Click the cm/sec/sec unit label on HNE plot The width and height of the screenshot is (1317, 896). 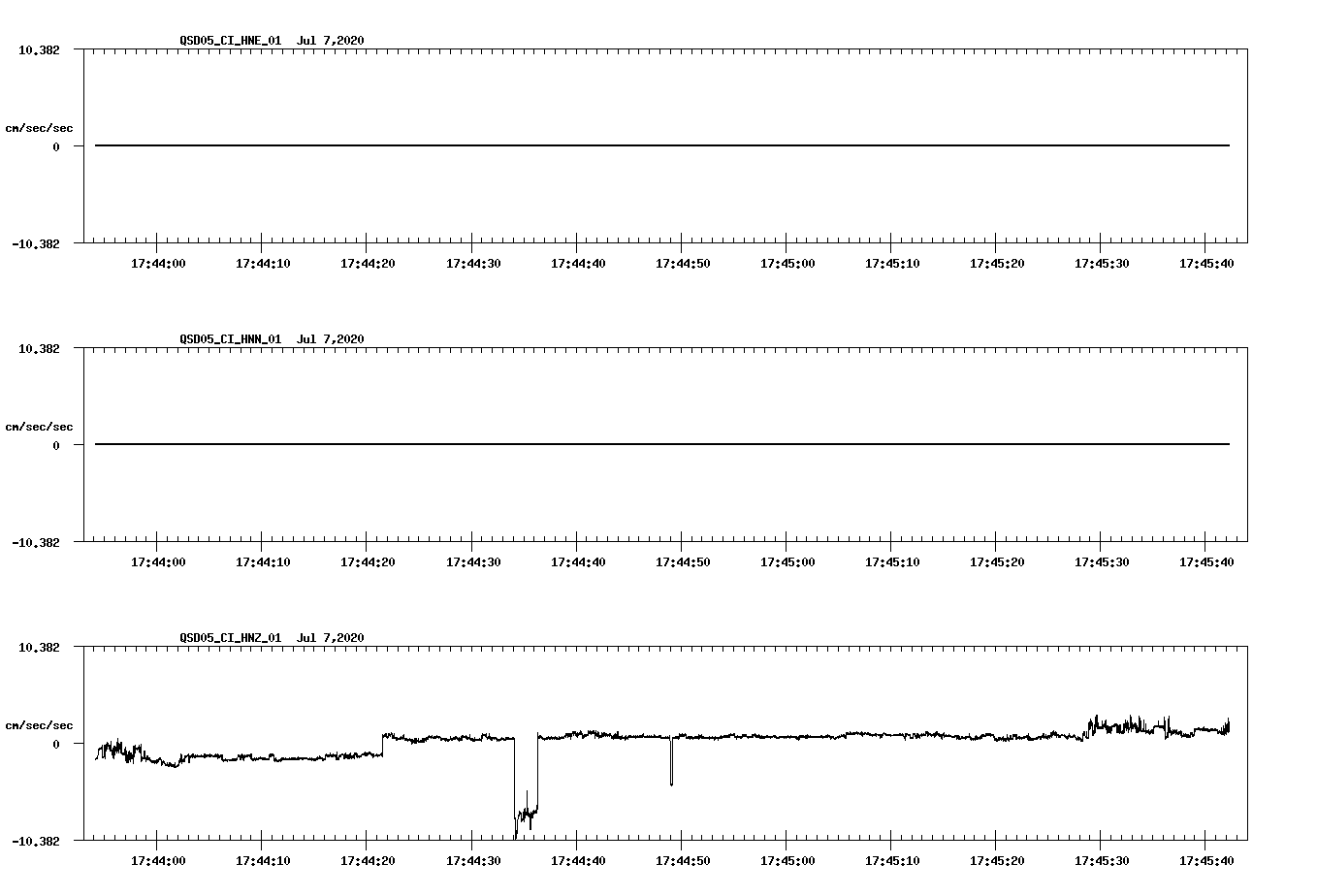39,128
